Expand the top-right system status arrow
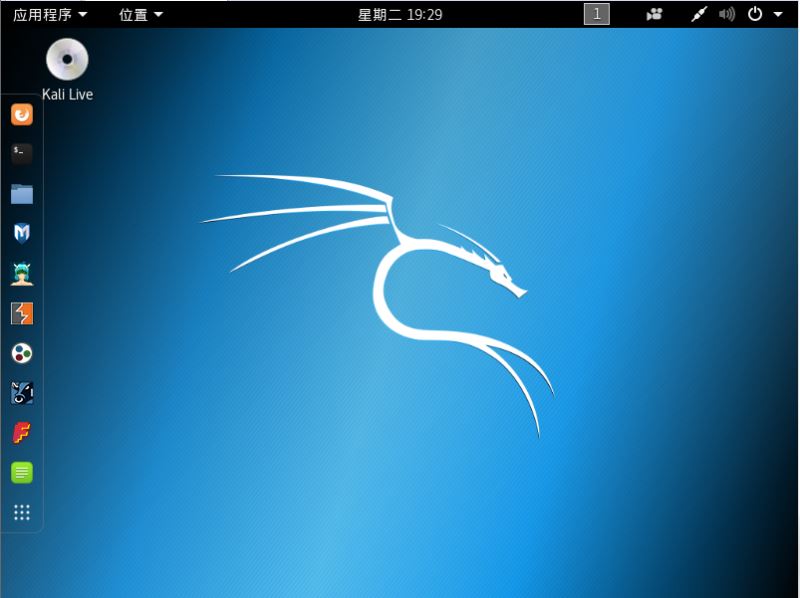 [778, 14]
